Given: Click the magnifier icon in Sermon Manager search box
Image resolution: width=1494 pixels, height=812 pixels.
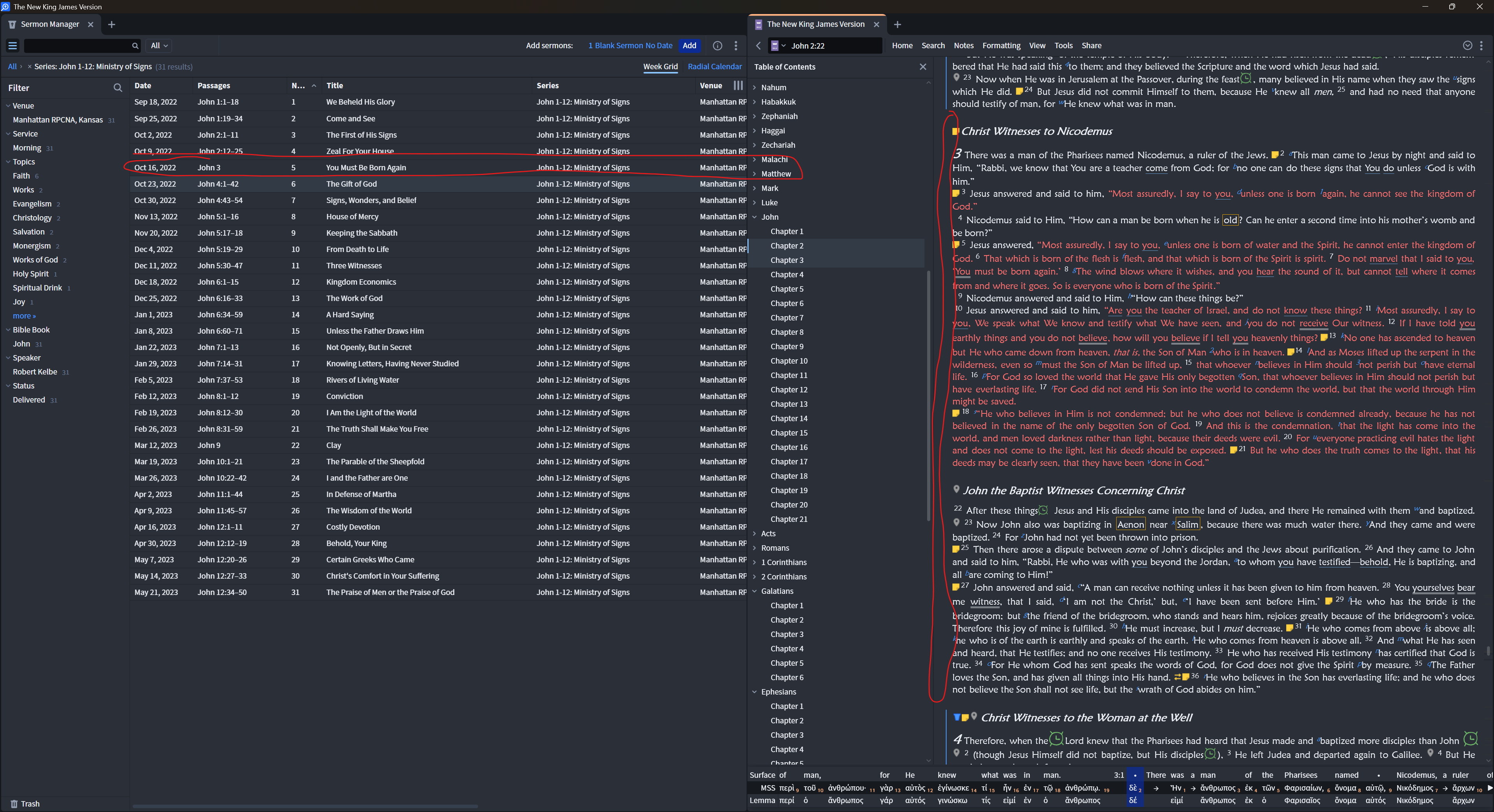Looking at the screenshot, I should coord(135,46).
